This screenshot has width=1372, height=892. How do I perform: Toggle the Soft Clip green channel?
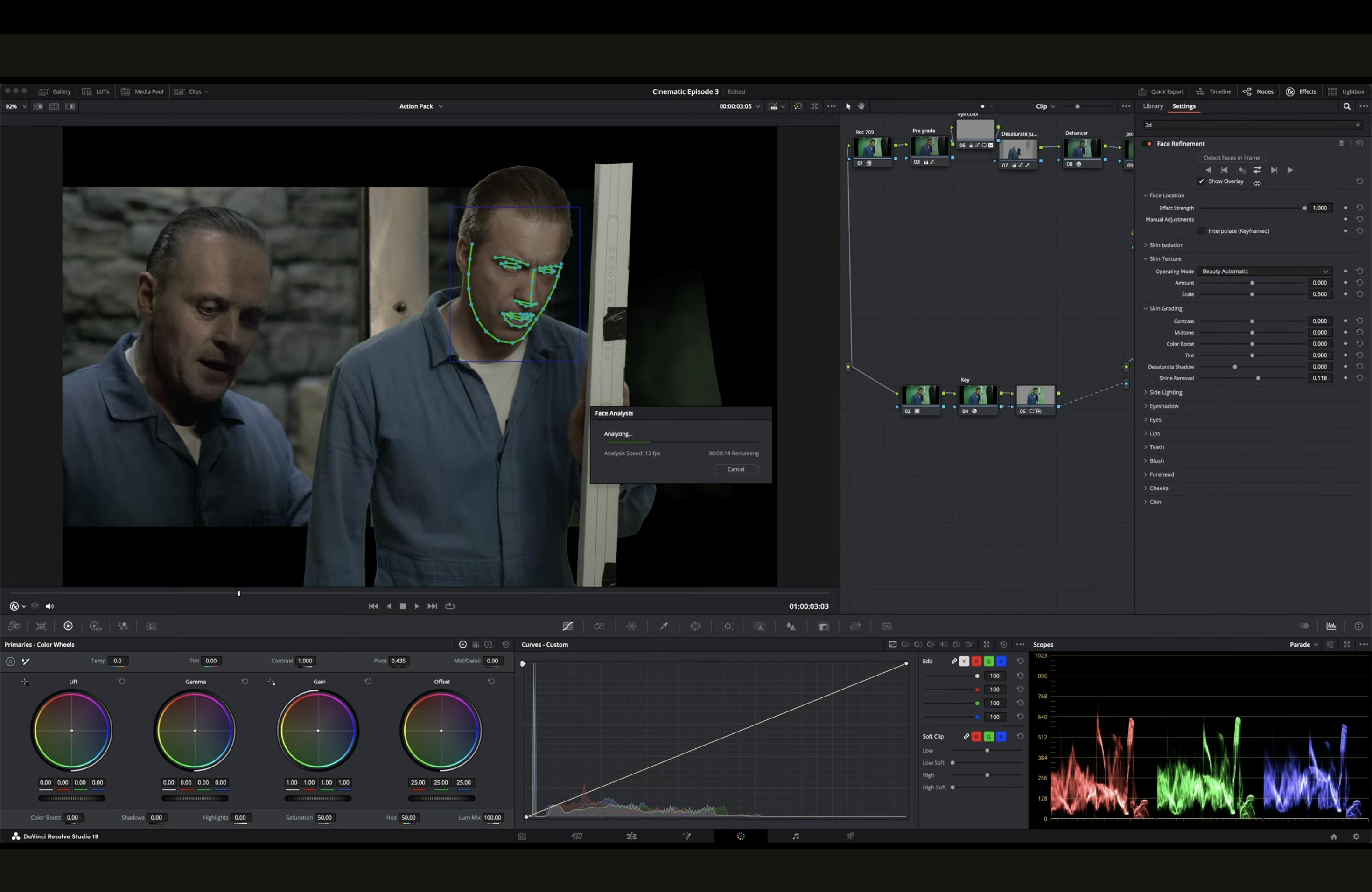pyautogui.click(x=989, y=737)
